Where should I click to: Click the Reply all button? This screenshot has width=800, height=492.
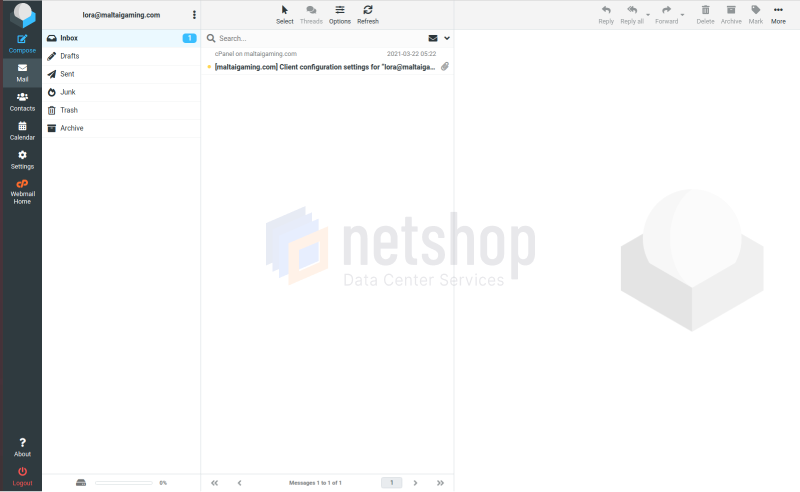632,15
